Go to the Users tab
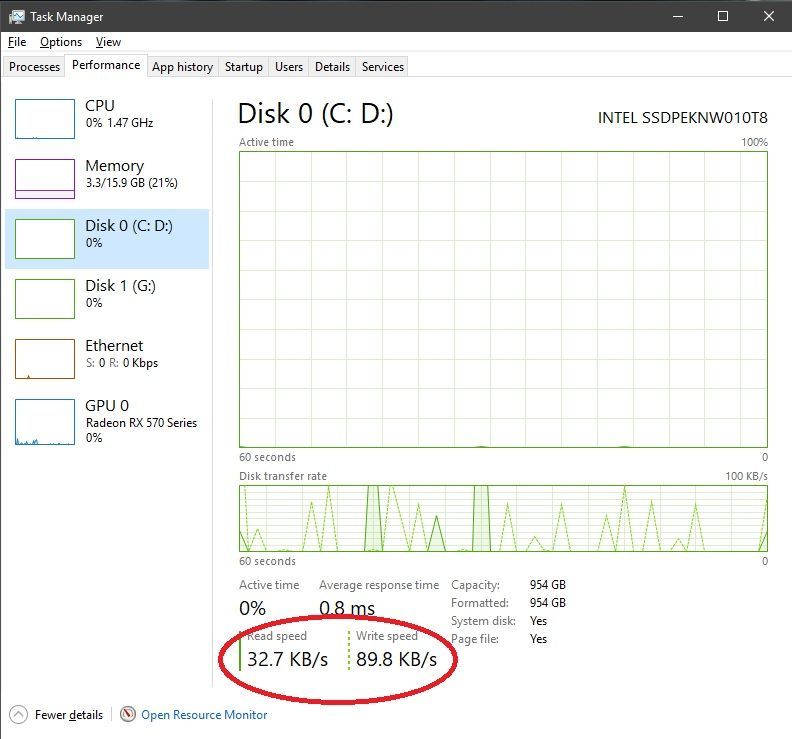 tap(289, 67)
